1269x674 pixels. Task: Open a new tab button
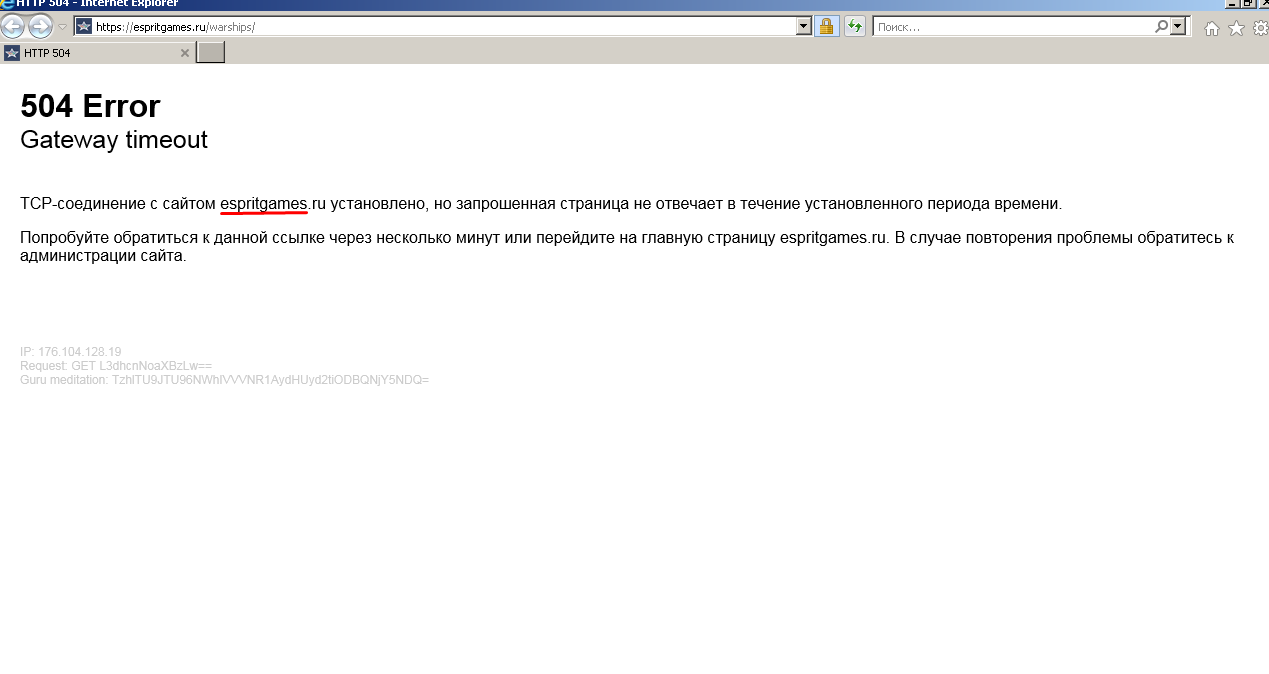[210, 53]
